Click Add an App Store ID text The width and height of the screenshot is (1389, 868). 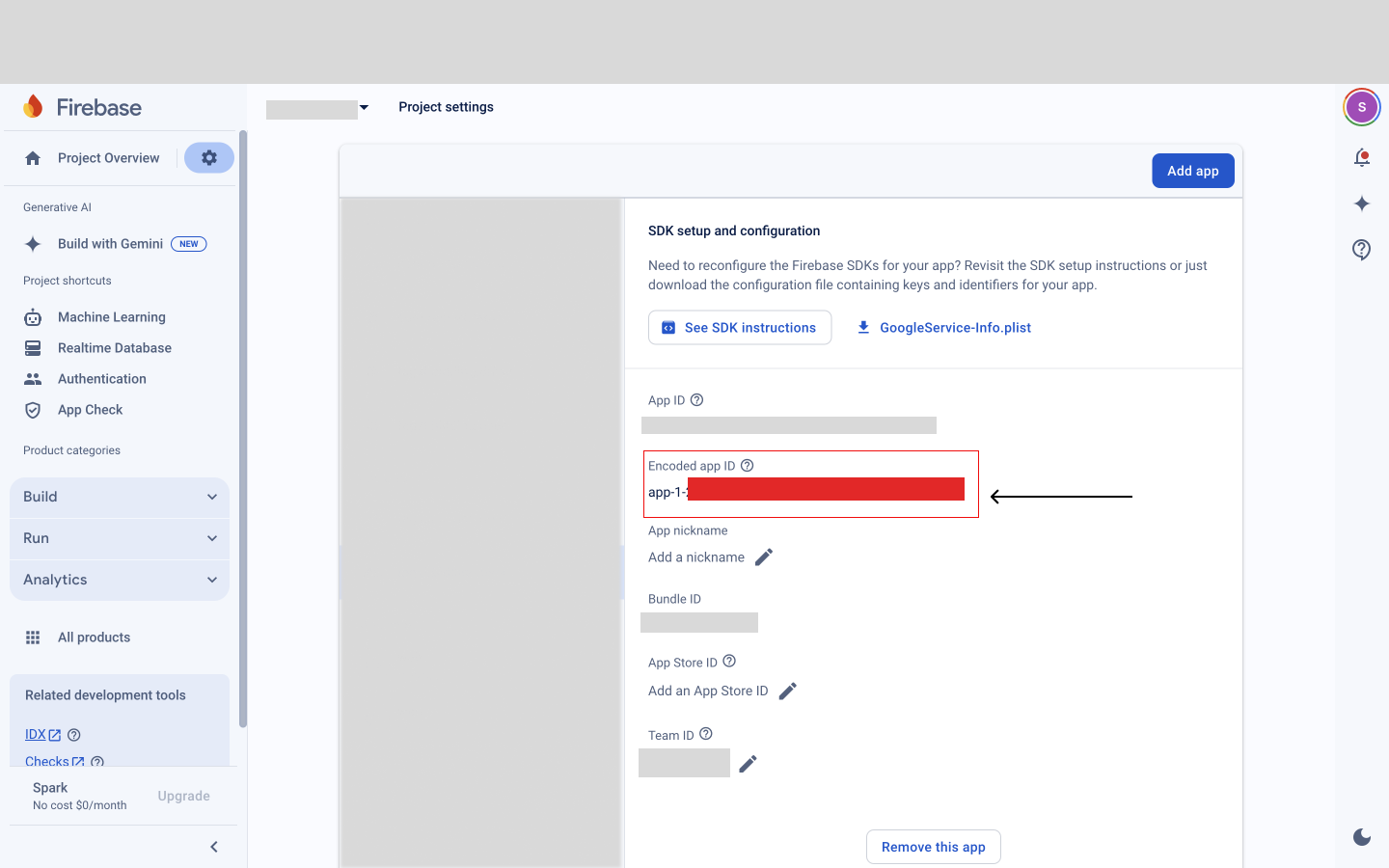708,692
